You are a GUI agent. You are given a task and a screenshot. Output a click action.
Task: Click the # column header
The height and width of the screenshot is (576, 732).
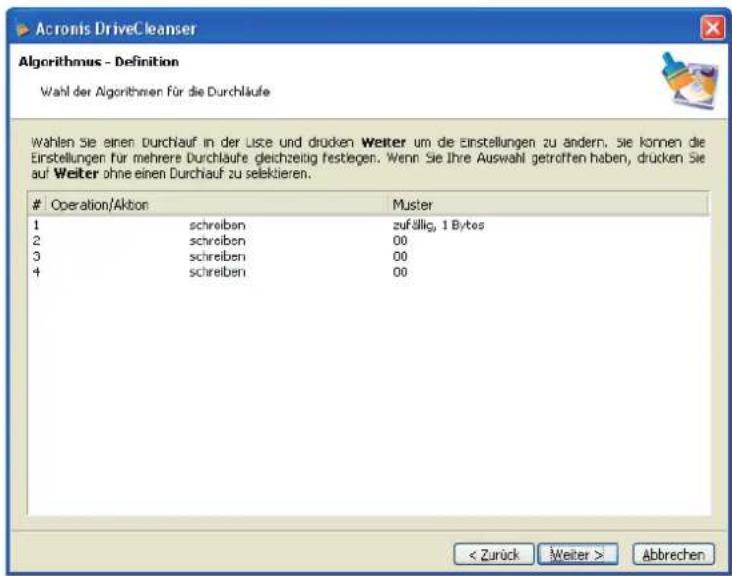(x=37, y=205)
